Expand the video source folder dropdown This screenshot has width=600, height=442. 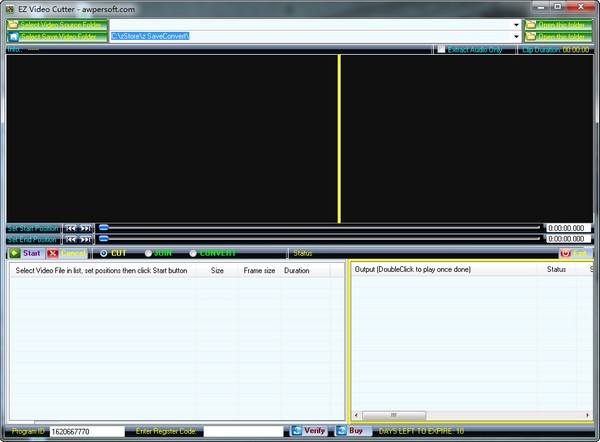516,25
